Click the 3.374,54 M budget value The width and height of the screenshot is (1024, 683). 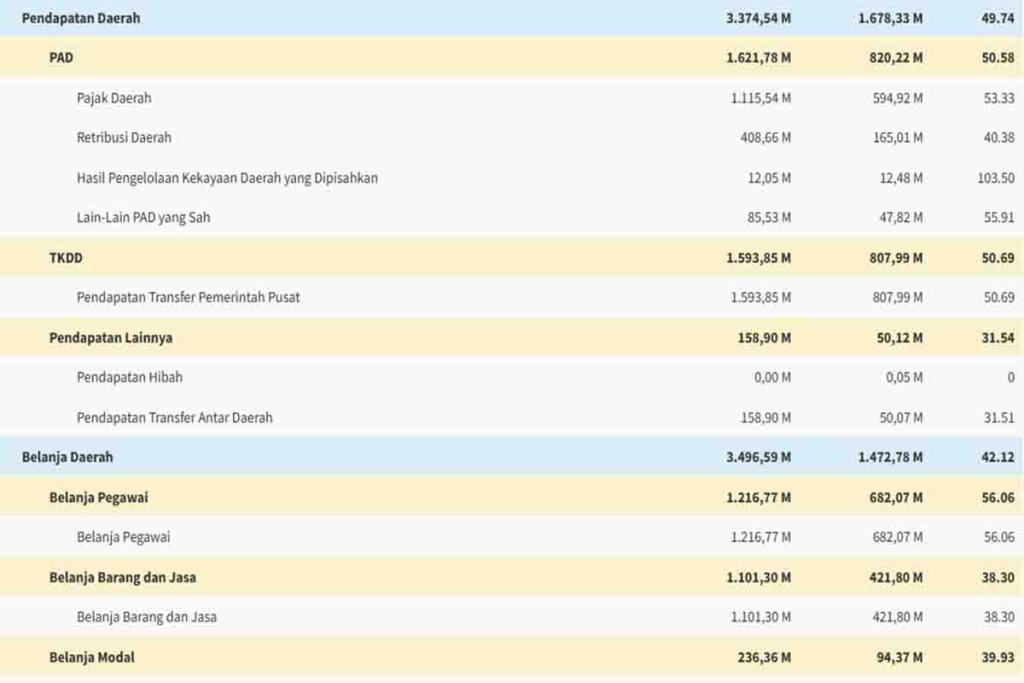point(758,18)
